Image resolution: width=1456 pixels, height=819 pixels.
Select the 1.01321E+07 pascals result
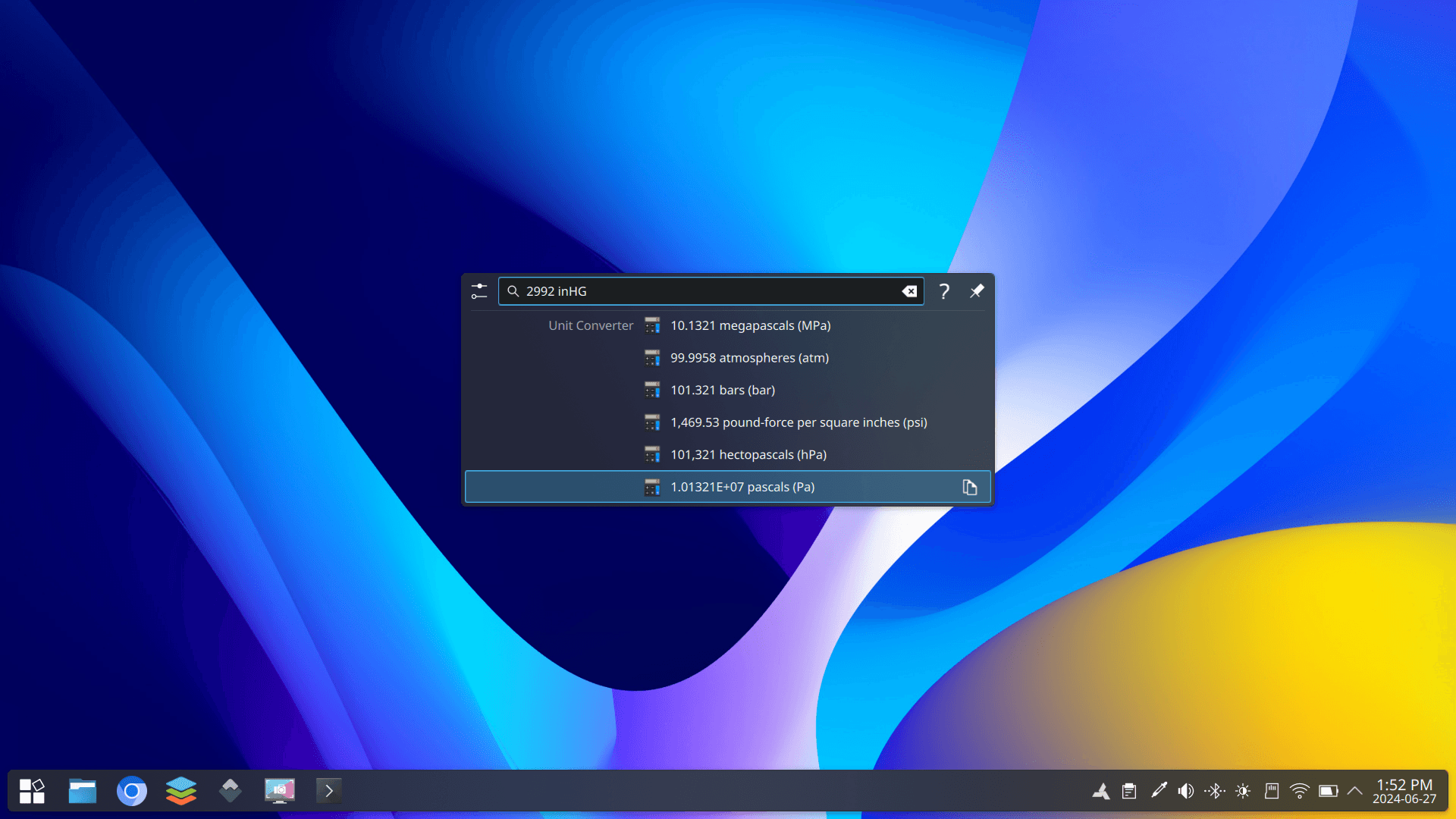pyautogui.click(x=728, y=487)
